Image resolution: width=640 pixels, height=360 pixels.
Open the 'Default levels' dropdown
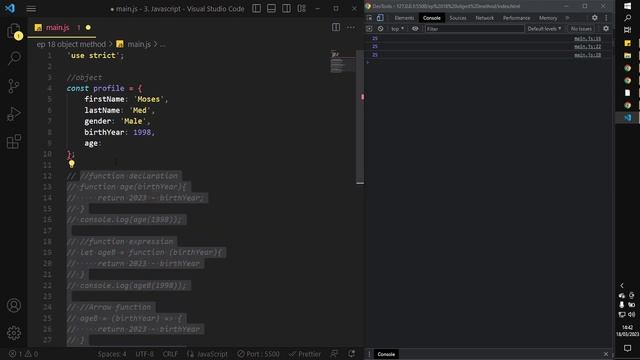point(544,29)
